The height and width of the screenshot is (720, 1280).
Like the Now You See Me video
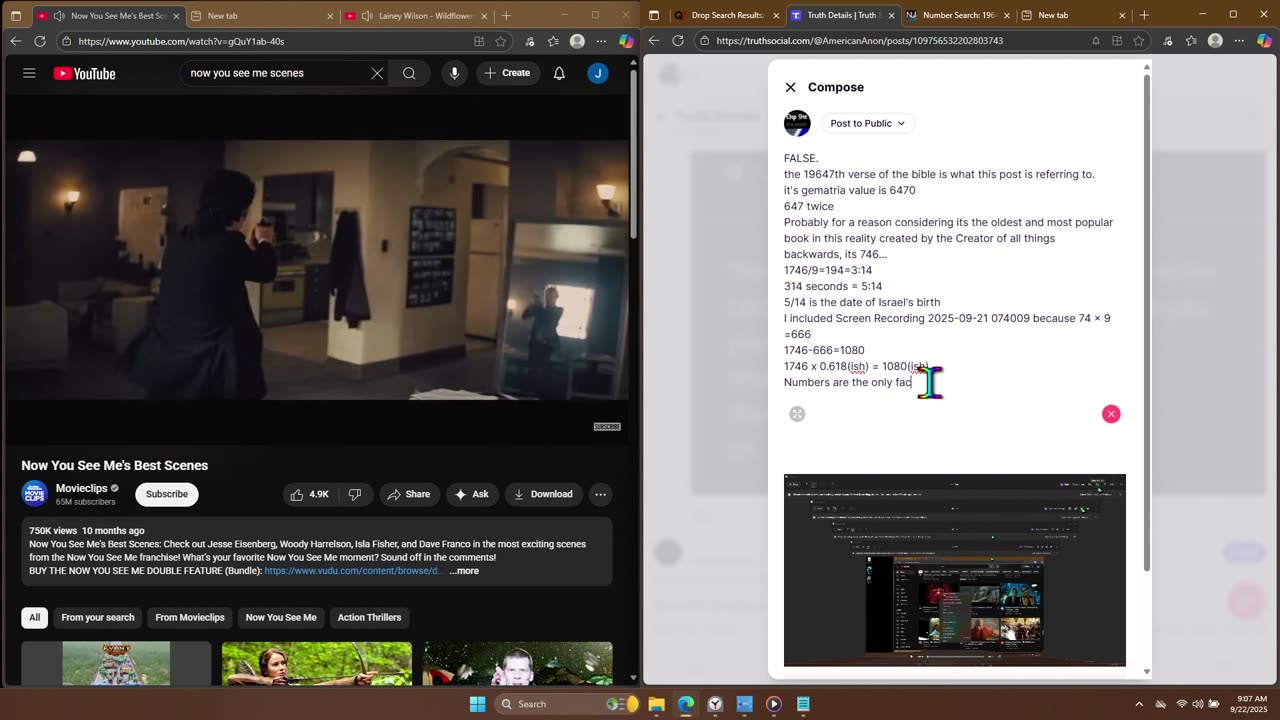pyautogui.click(x=309, y=494)
